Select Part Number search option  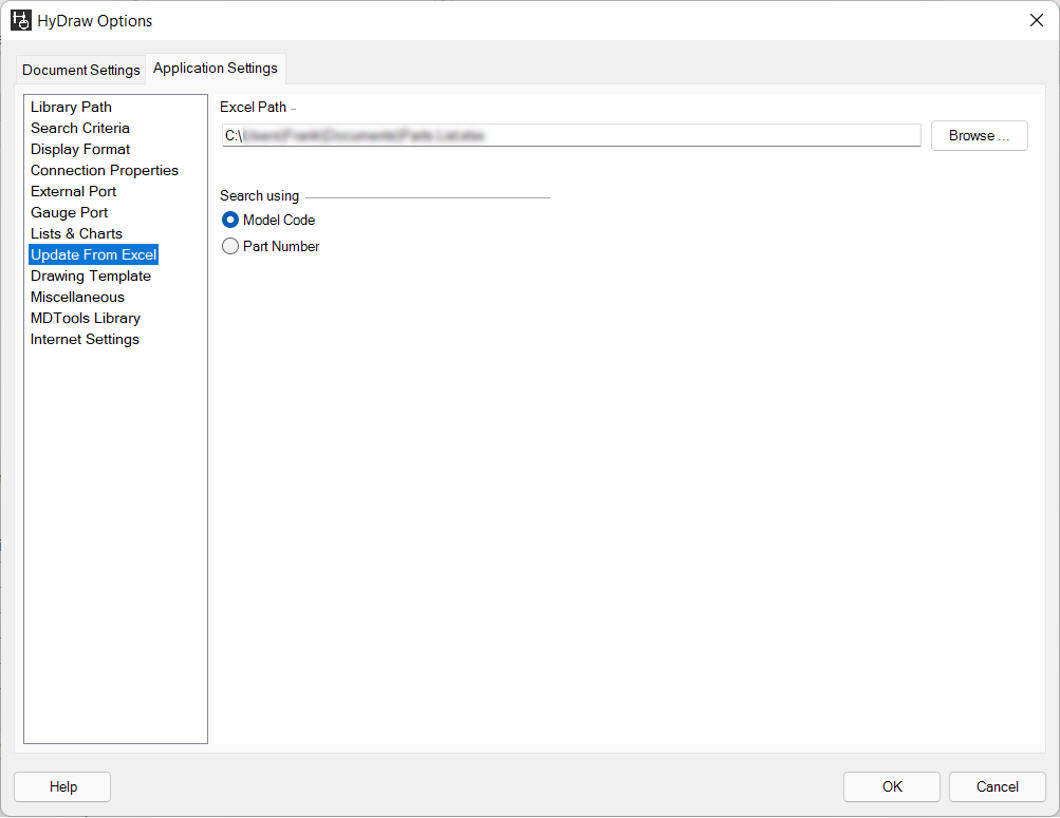coord(230,246)
